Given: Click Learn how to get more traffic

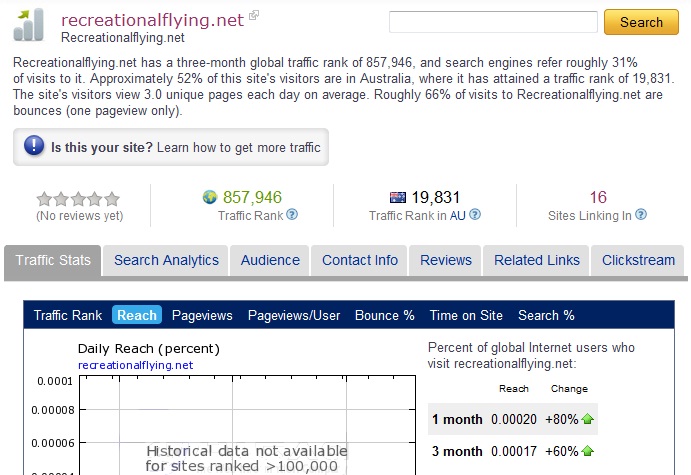Looking at the screenshot, I should pyautogui.click(x=238, y=147).
